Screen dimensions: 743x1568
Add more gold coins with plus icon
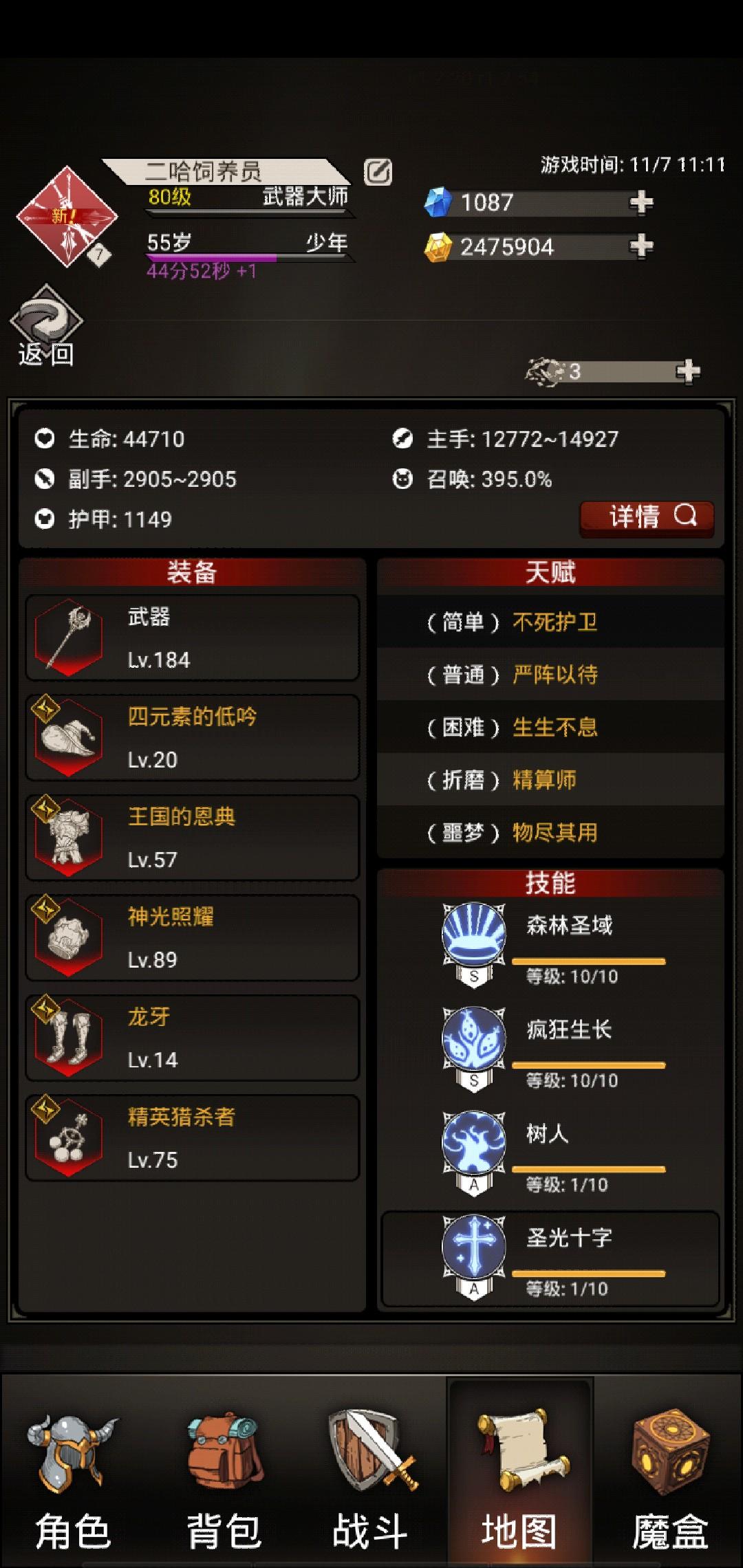(x=641, y=246)
